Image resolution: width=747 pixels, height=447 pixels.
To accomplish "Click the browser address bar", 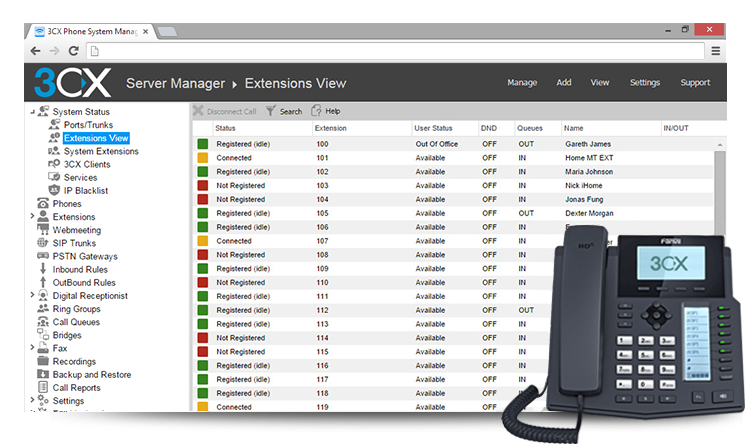I will [395, 51].
